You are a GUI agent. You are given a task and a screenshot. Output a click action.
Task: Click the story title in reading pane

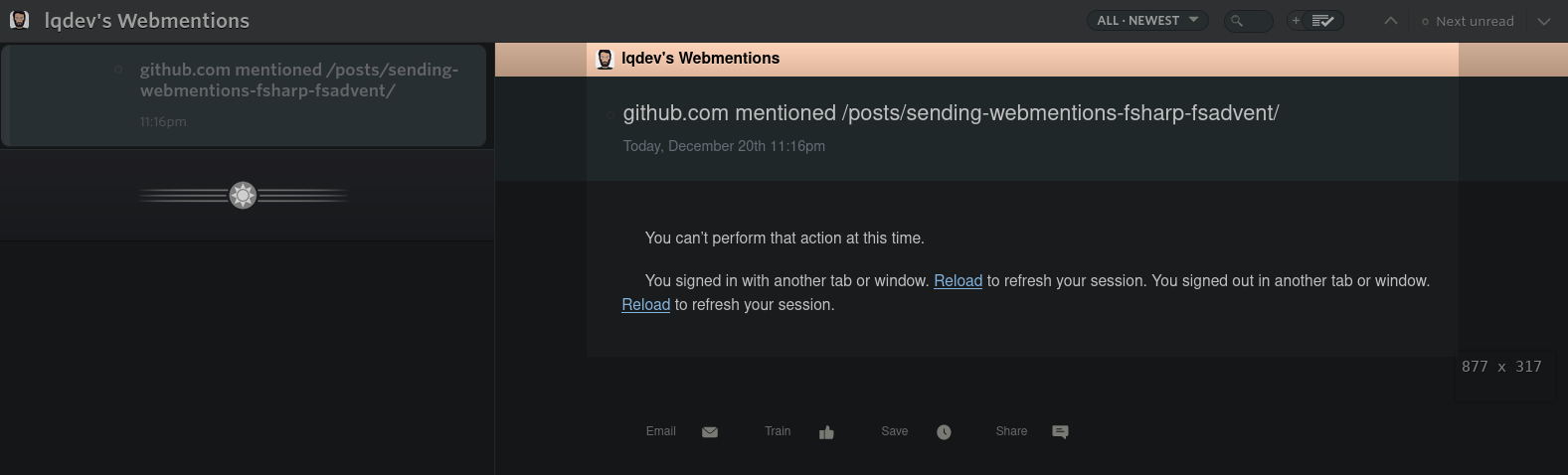950,113
